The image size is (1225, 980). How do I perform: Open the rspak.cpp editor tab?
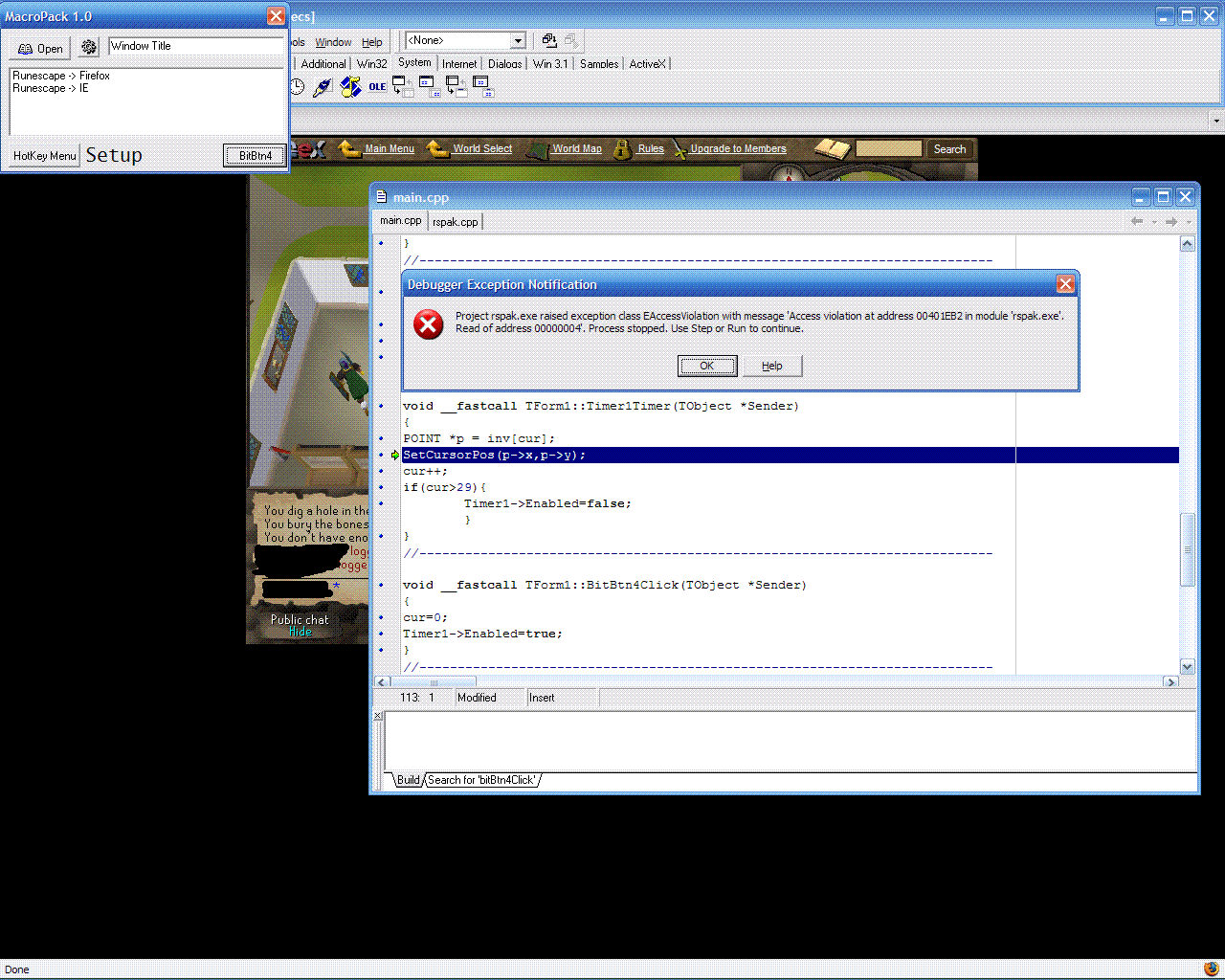pos(455,222)
